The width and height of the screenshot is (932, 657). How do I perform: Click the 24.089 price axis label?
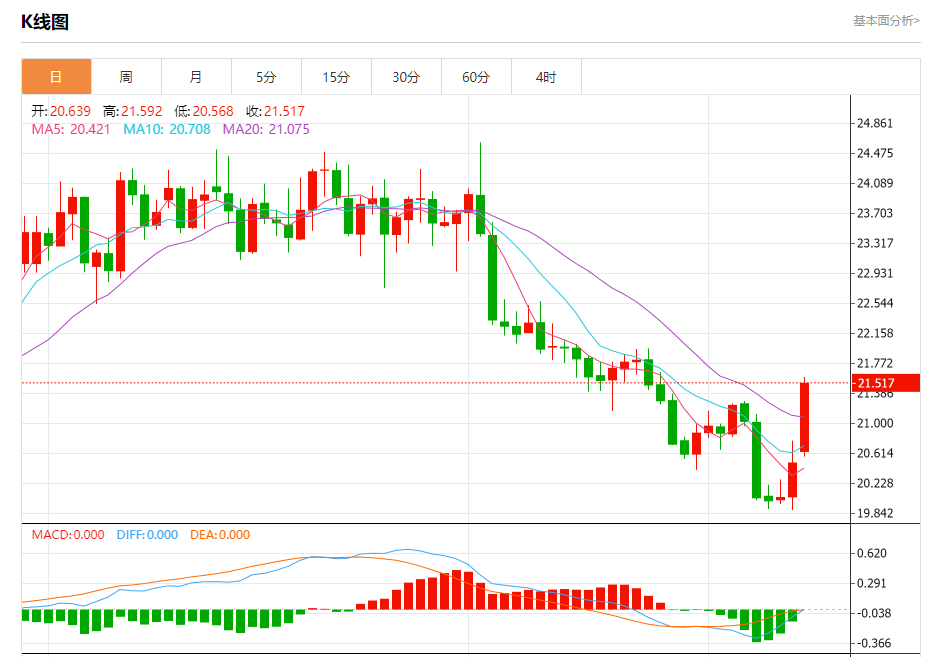point(874,183)
